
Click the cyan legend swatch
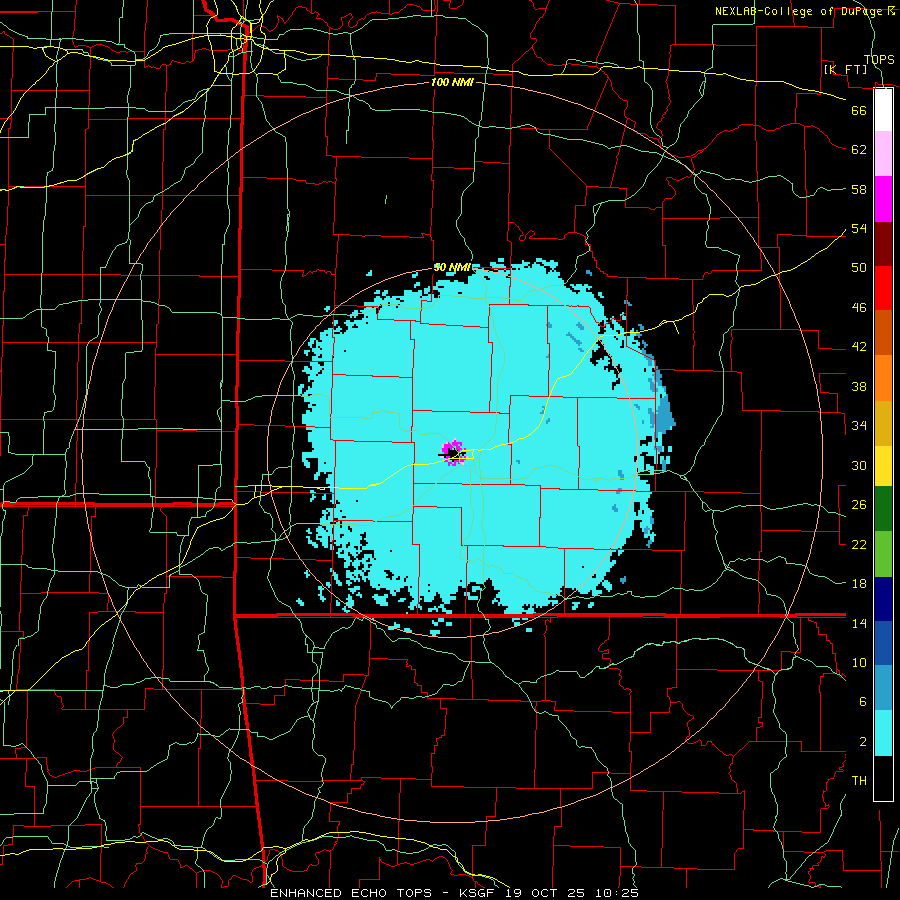point(883,733)
